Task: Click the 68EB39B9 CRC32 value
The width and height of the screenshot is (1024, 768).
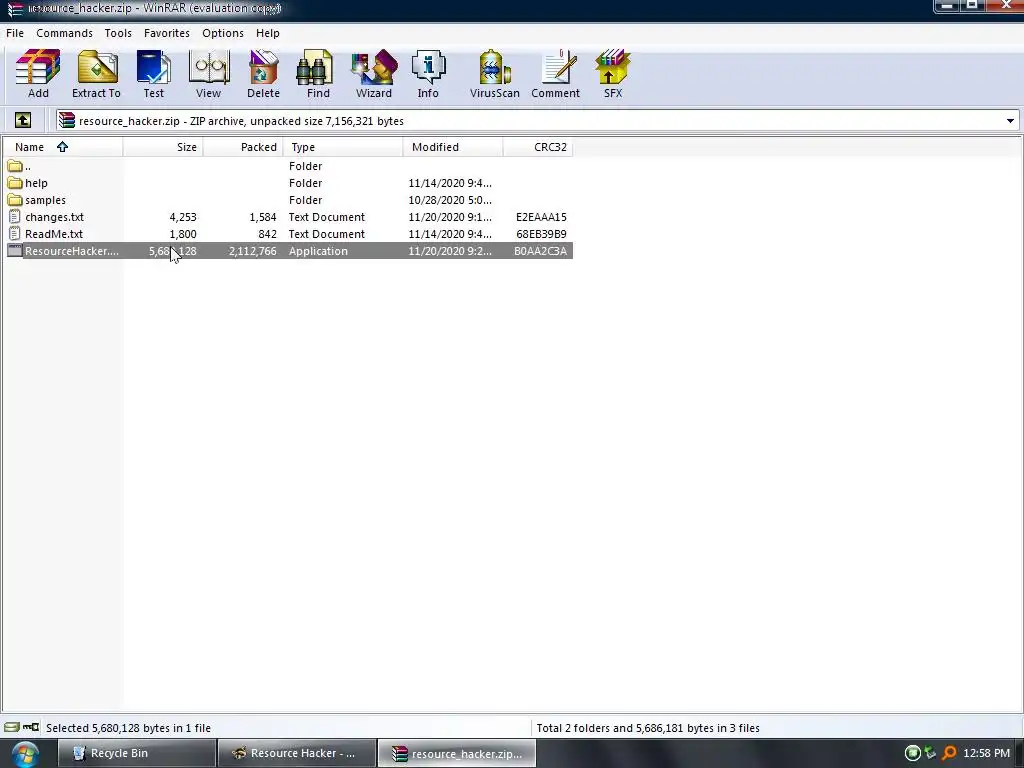Action: click(x=541, y=234)
